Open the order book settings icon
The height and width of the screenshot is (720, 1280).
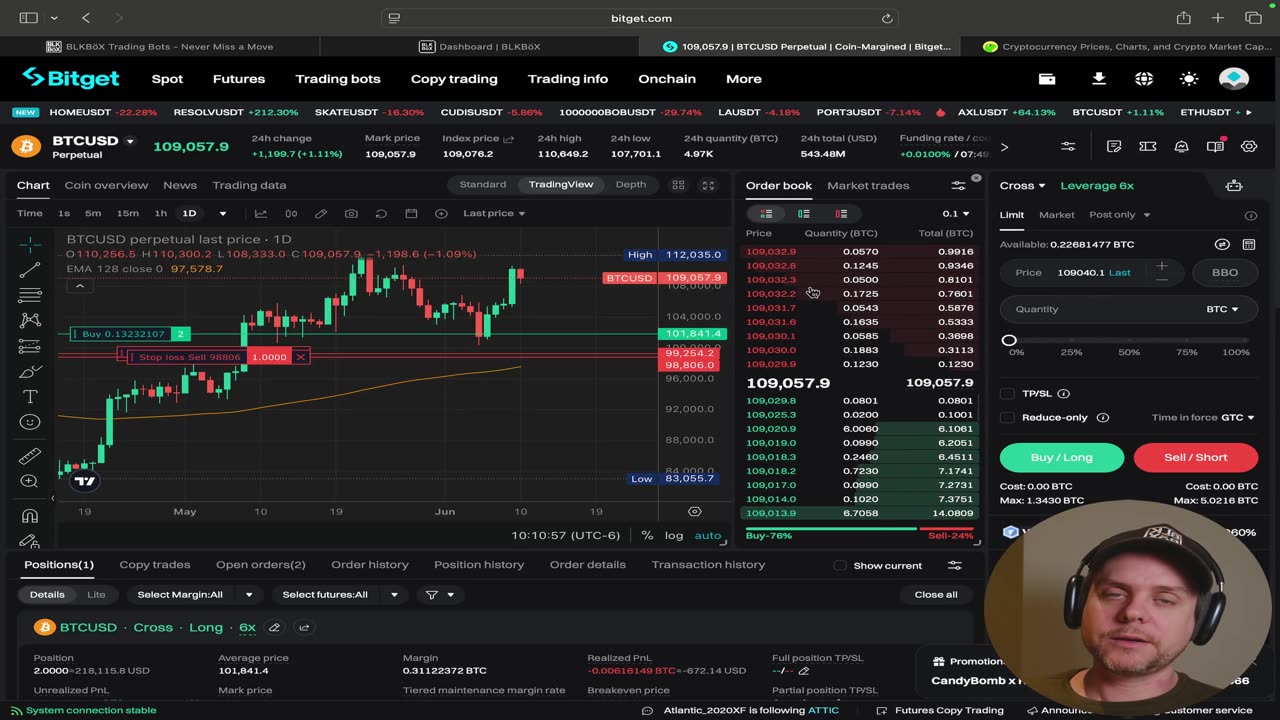[958, 185]
